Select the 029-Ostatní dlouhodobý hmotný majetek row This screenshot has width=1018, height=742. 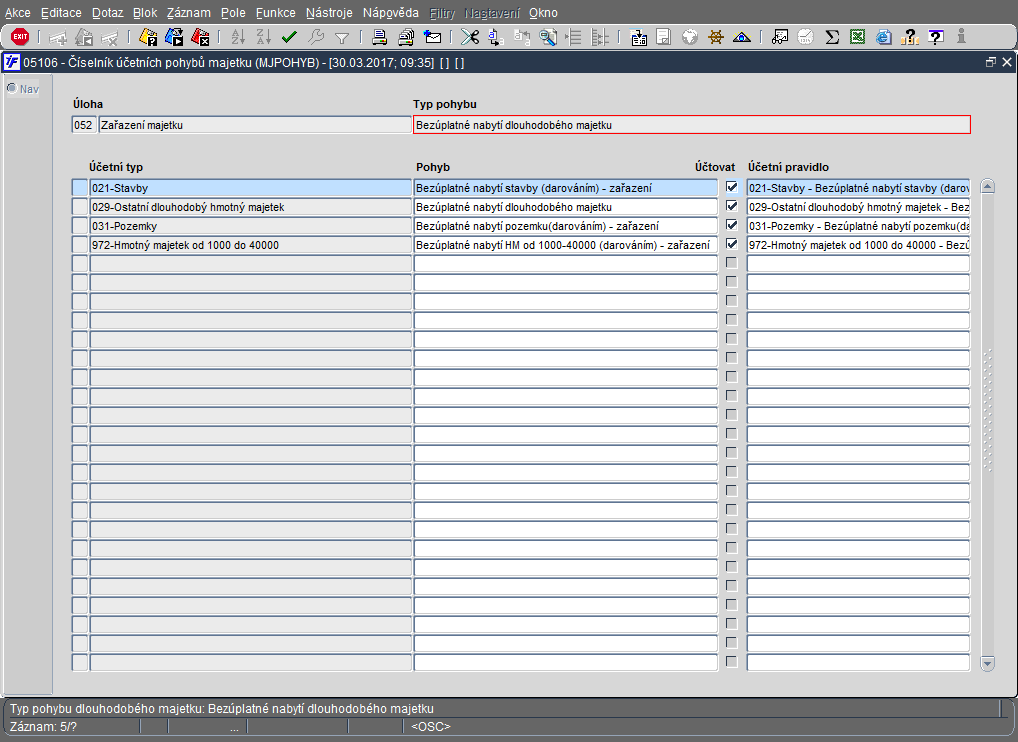point(250,207)
